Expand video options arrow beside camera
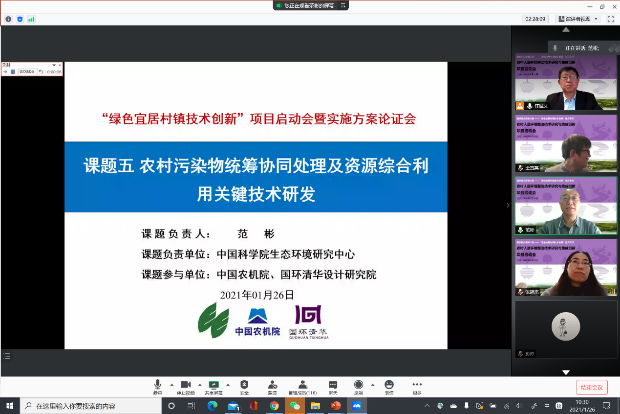This screenshot has width=620, height=414. [198, 383]
